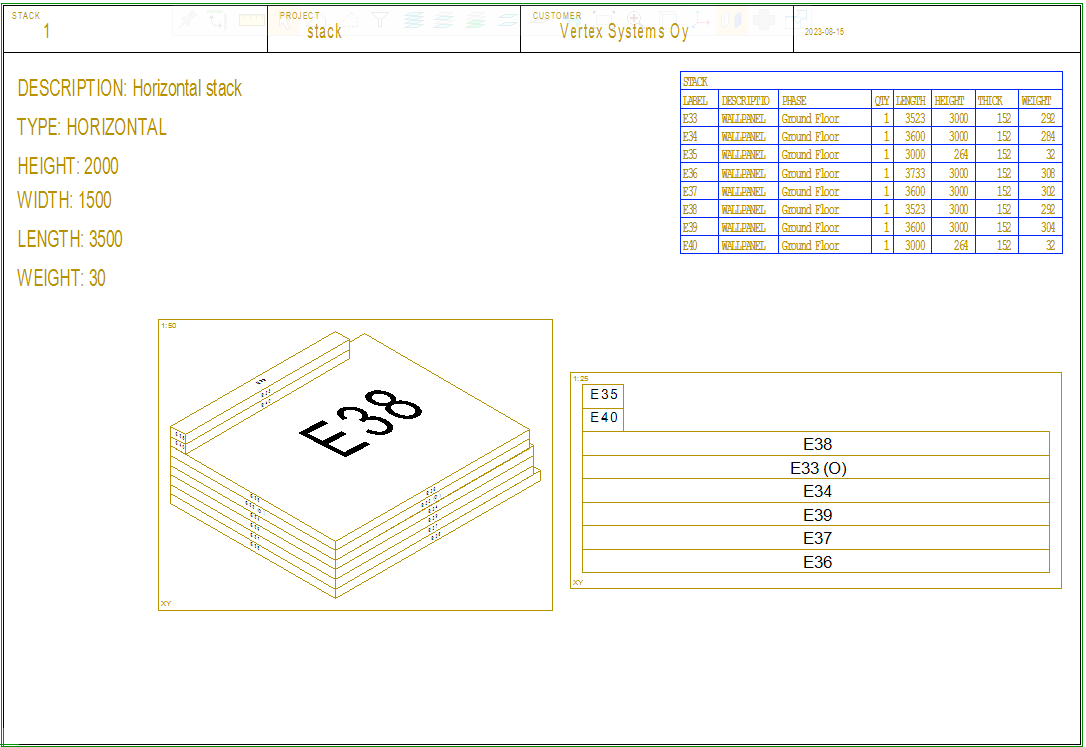The height and width of the screenshot is (747, 1086).
Task: Click the E40 label in the side diagram
Action: coord(603,418)
